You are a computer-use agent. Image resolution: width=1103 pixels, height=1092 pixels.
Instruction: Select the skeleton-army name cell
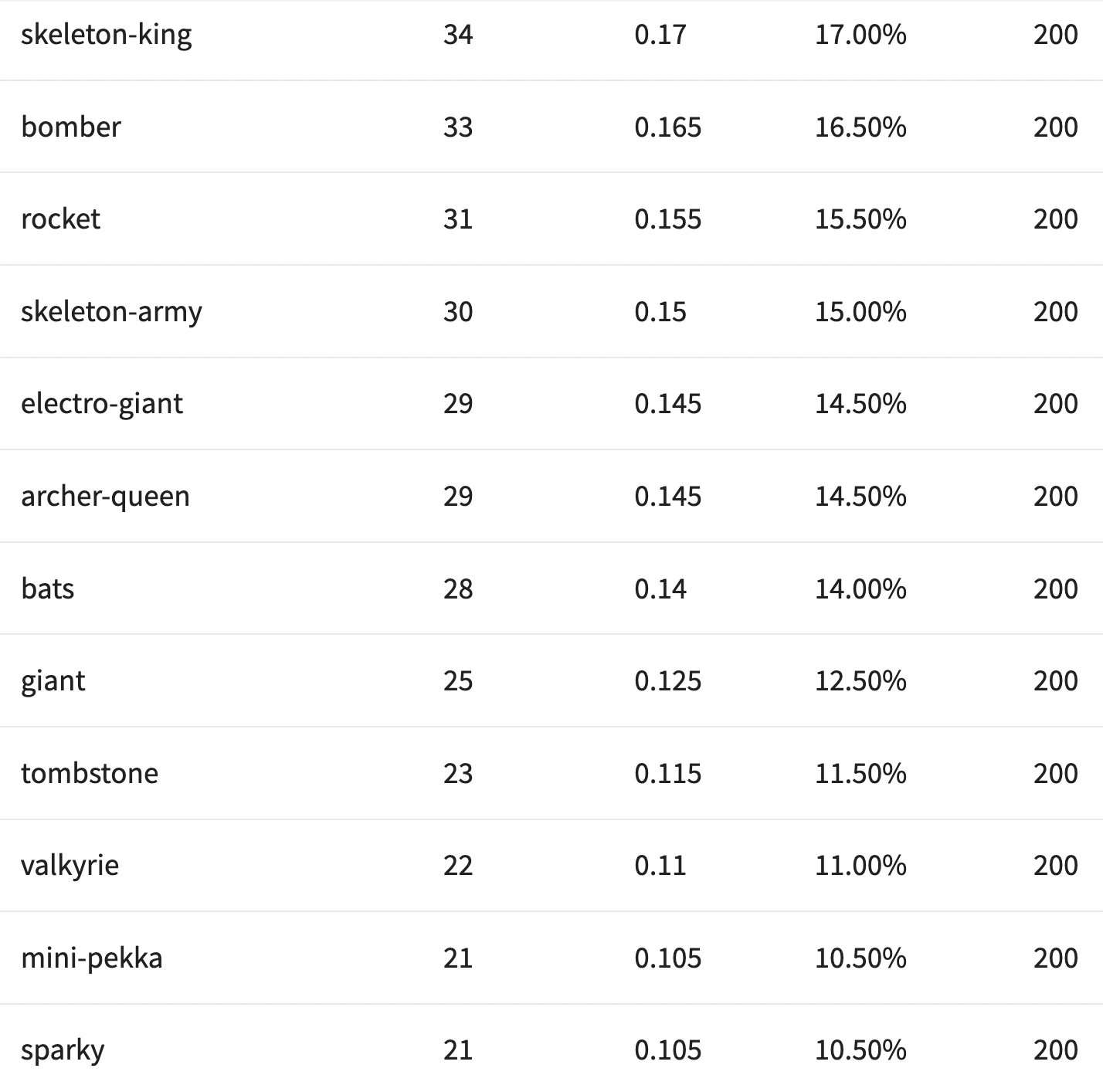[111, 312]
